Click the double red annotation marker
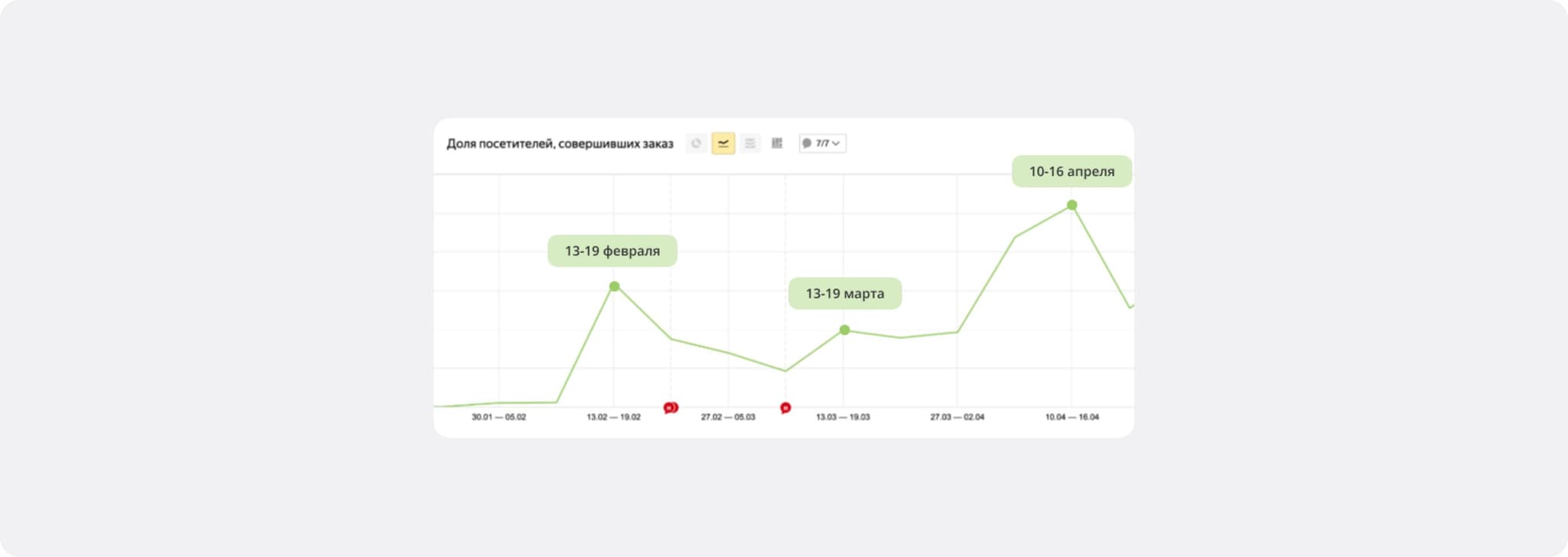1568x557 pixels. pos(671,408)
